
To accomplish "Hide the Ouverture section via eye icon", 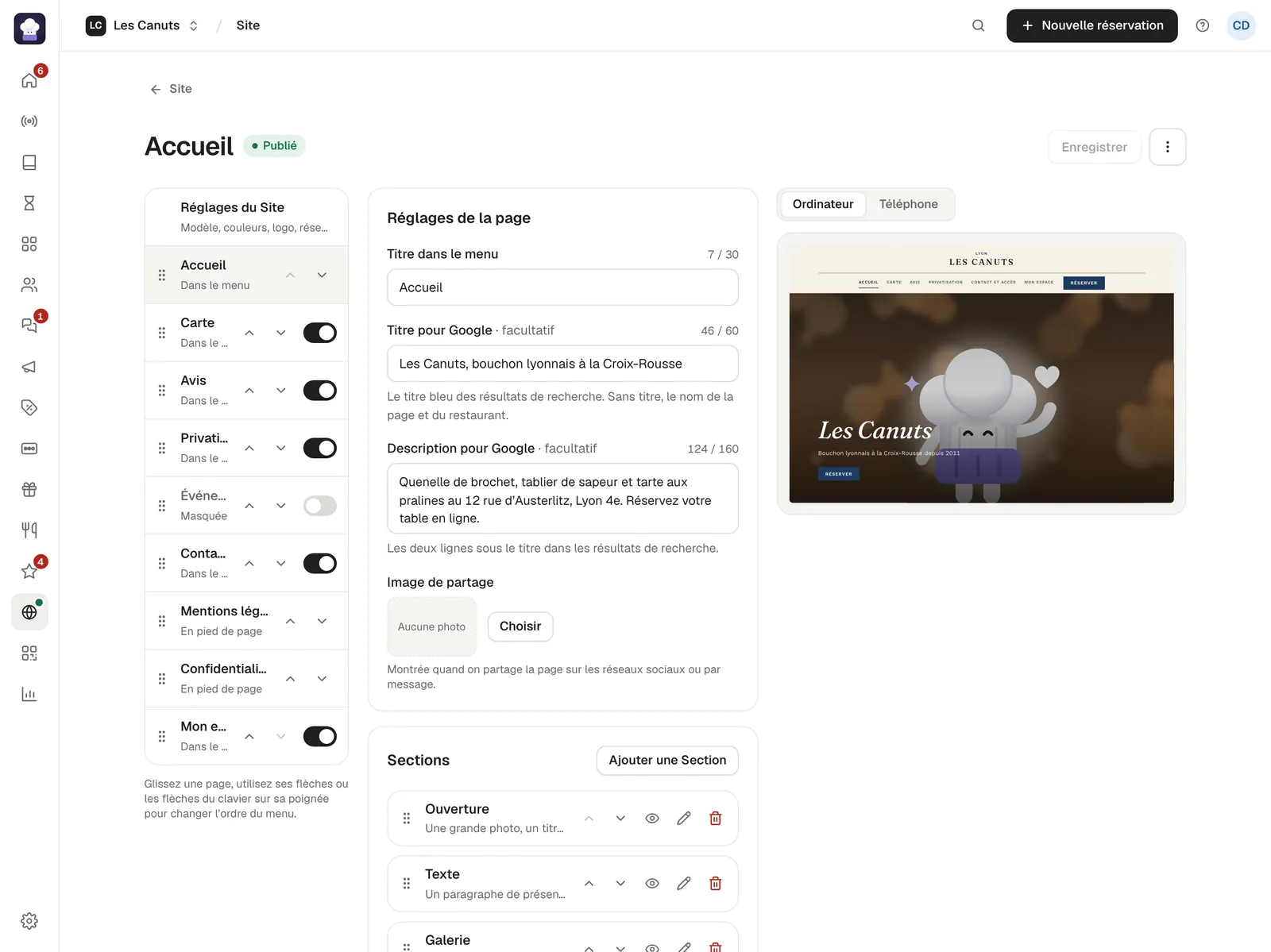I will click(x=652, y=819).
